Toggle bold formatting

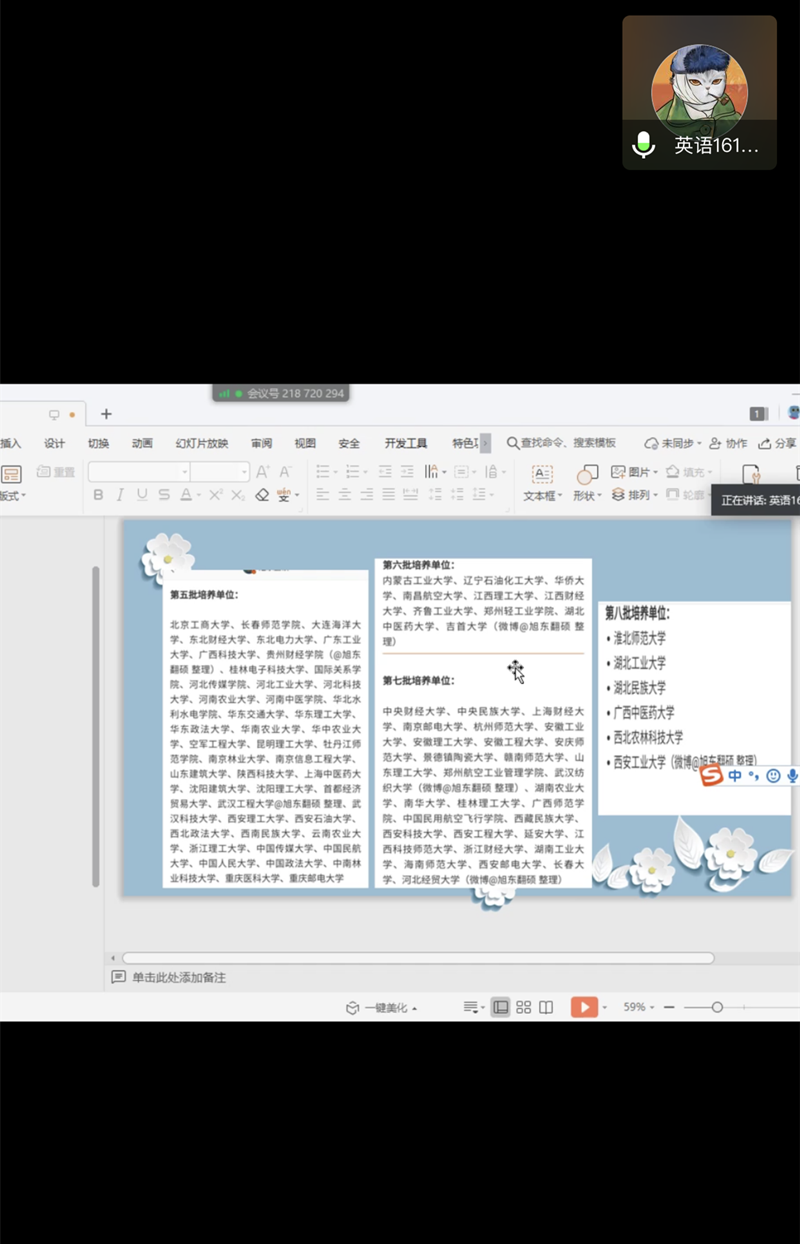click(x=98, y=495)
